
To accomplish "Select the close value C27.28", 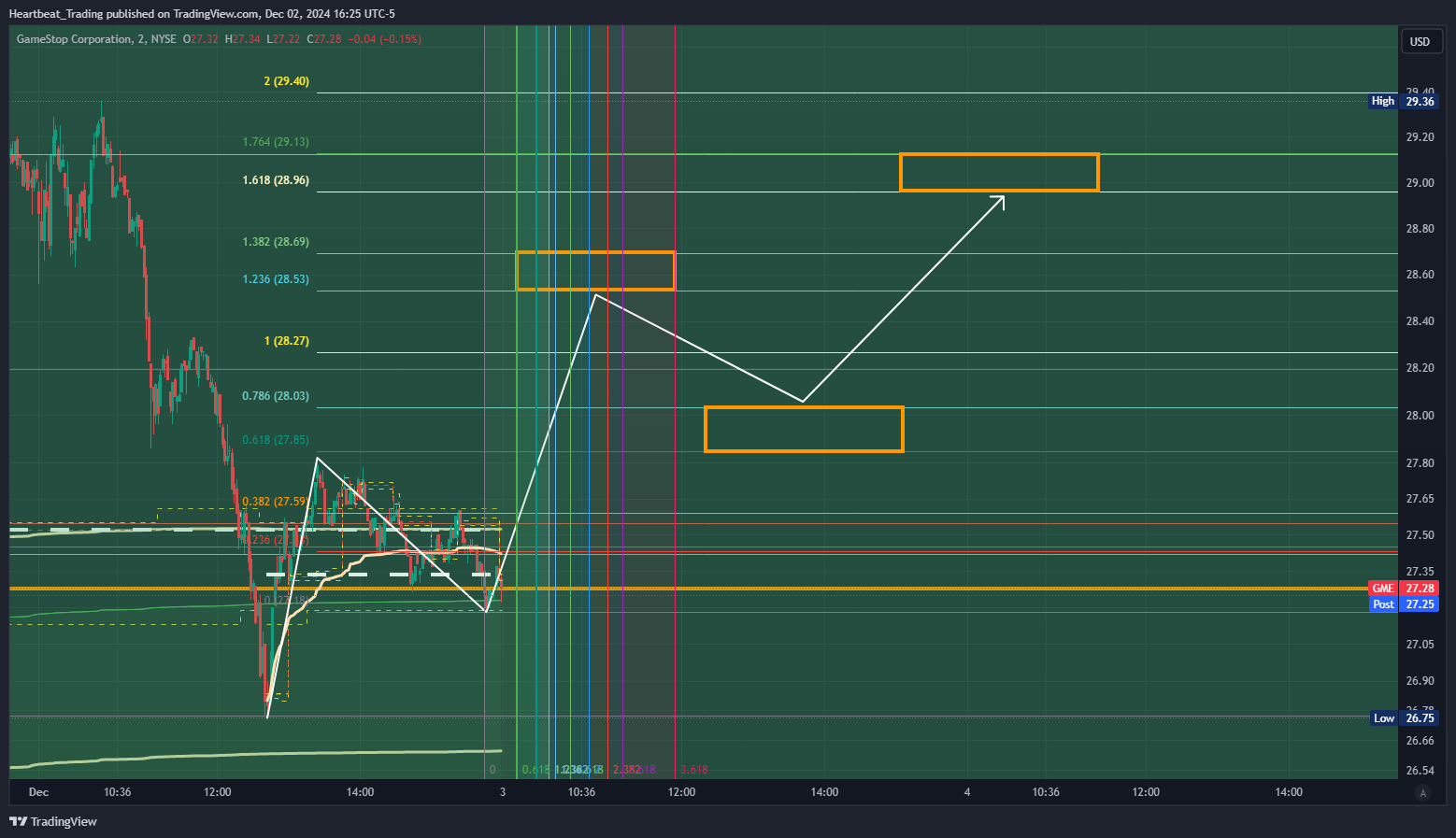I will (324, 39).
